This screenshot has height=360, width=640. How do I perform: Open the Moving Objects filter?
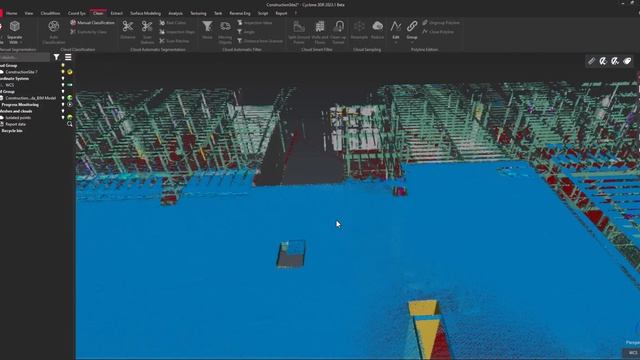tap(225, 32)
